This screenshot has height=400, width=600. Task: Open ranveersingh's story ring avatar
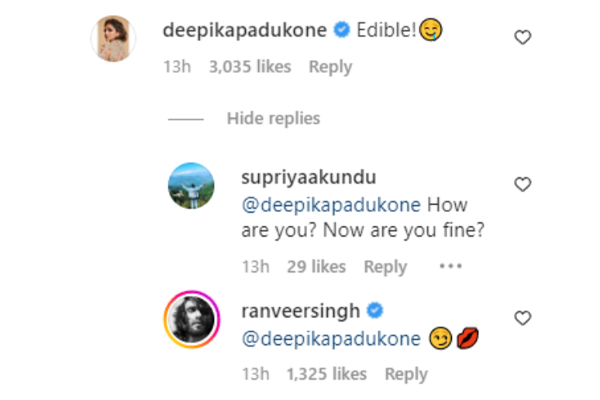pos(190,318)
